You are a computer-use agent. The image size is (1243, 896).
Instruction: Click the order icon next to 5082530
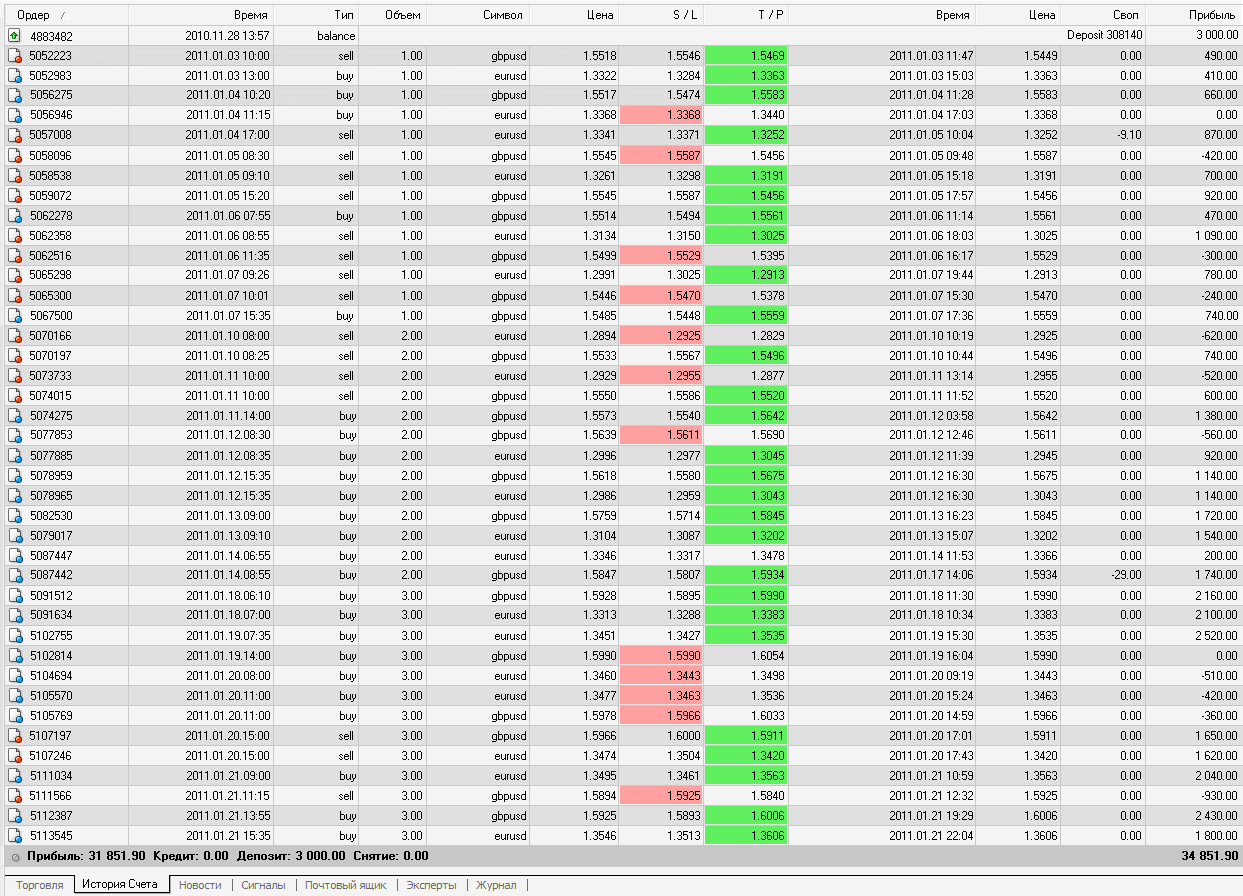[14, 515]
